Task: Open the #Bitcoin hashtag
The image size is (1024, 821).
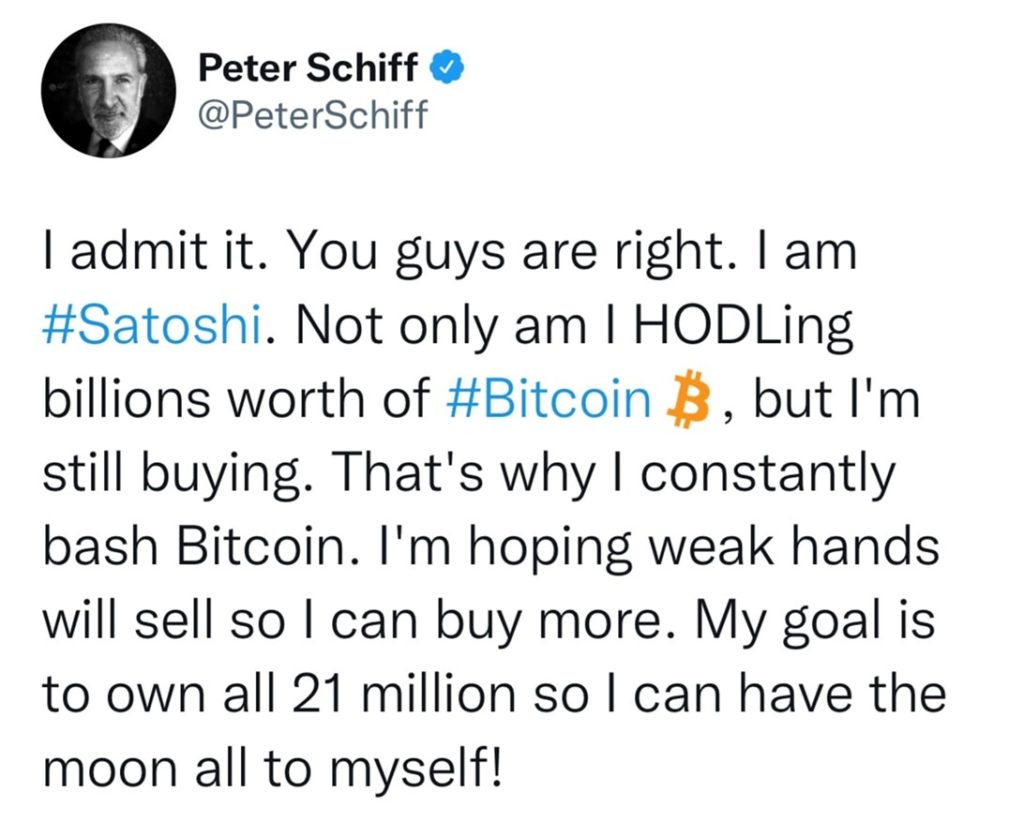Action: [546, 401]
